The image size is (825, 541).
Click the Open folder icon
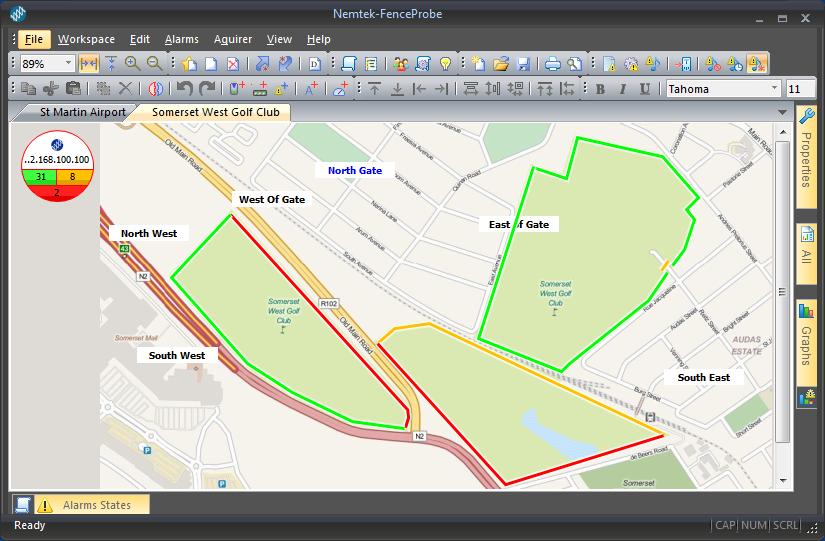(501, 64)
